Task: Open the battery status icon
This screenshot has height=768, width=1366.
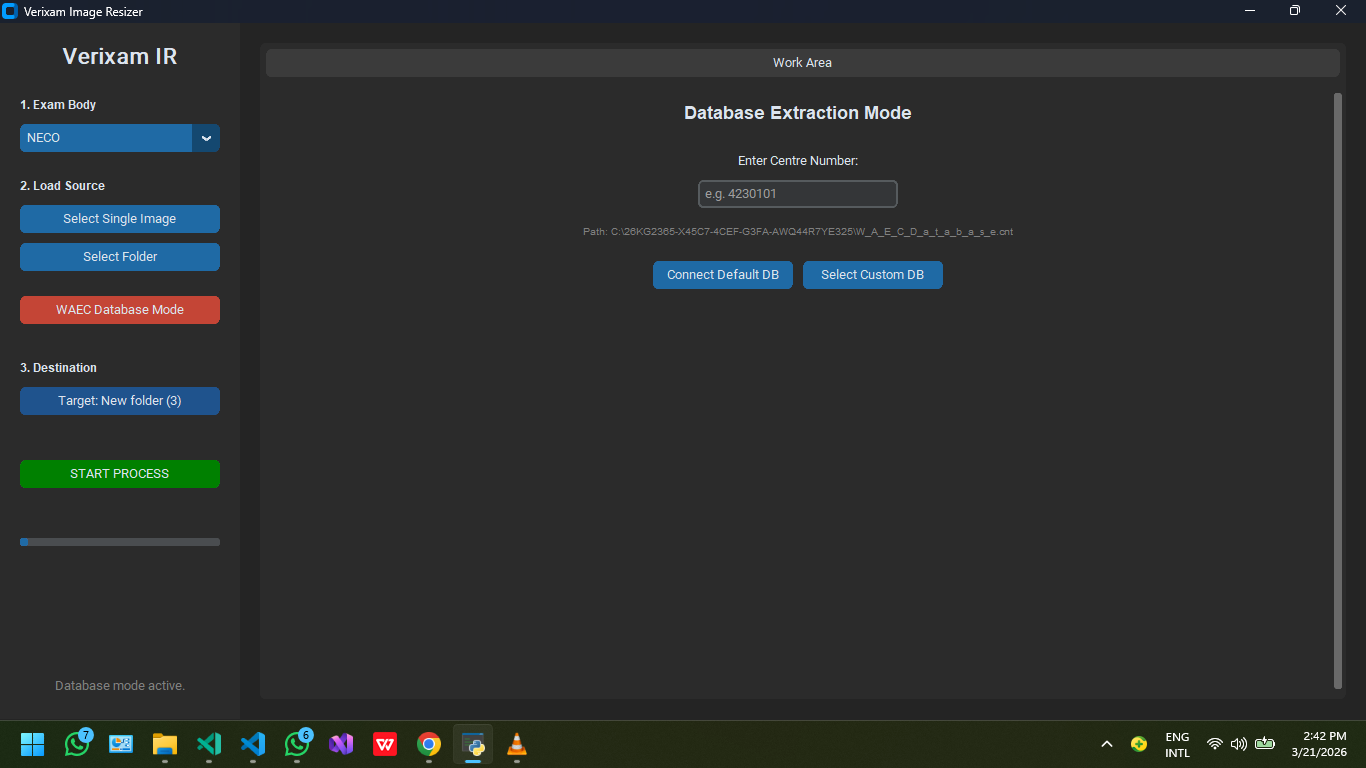Action: click(1265, 744)
